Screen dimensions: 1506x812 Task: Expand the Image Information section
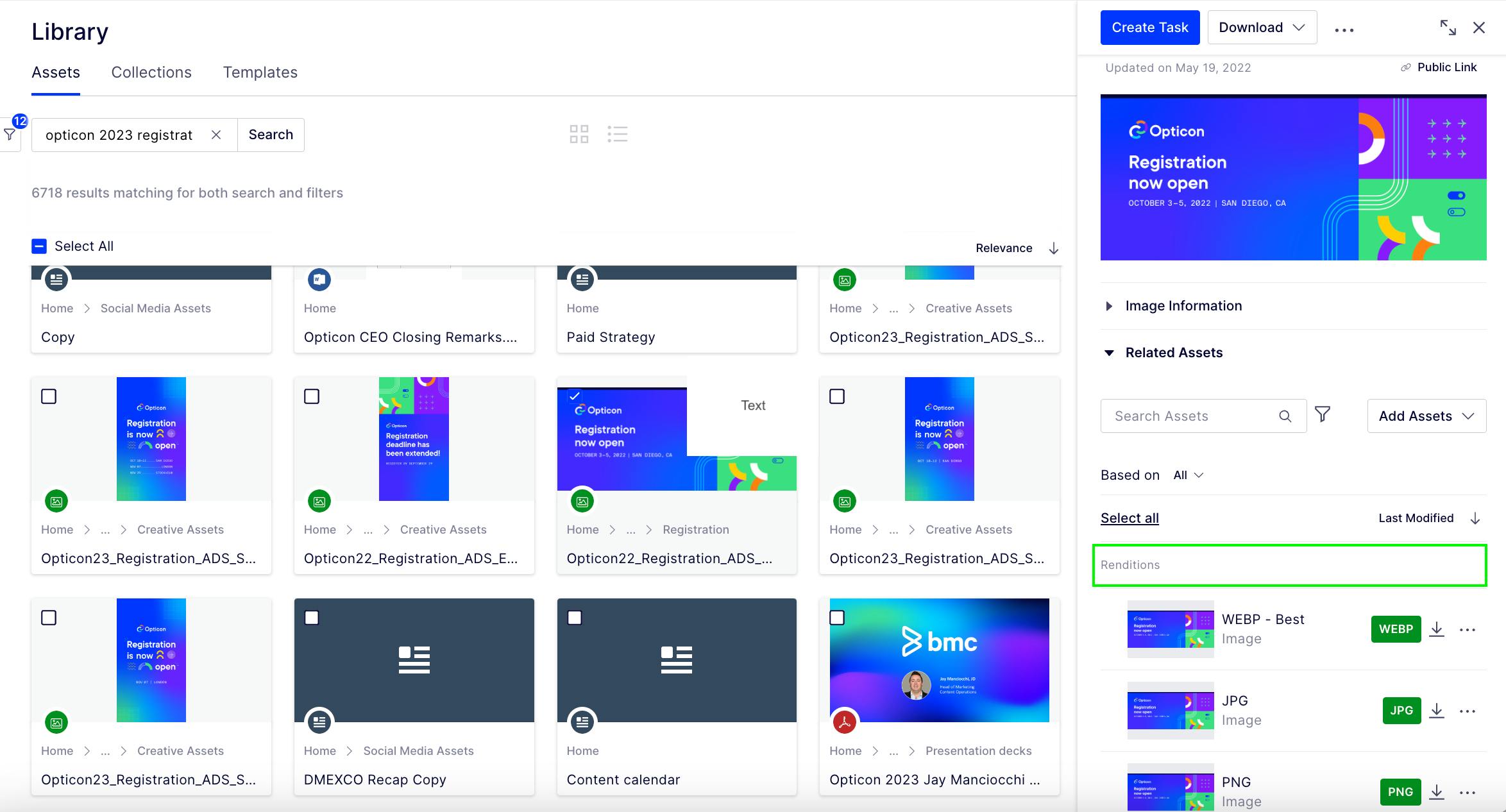[1183, 306]
